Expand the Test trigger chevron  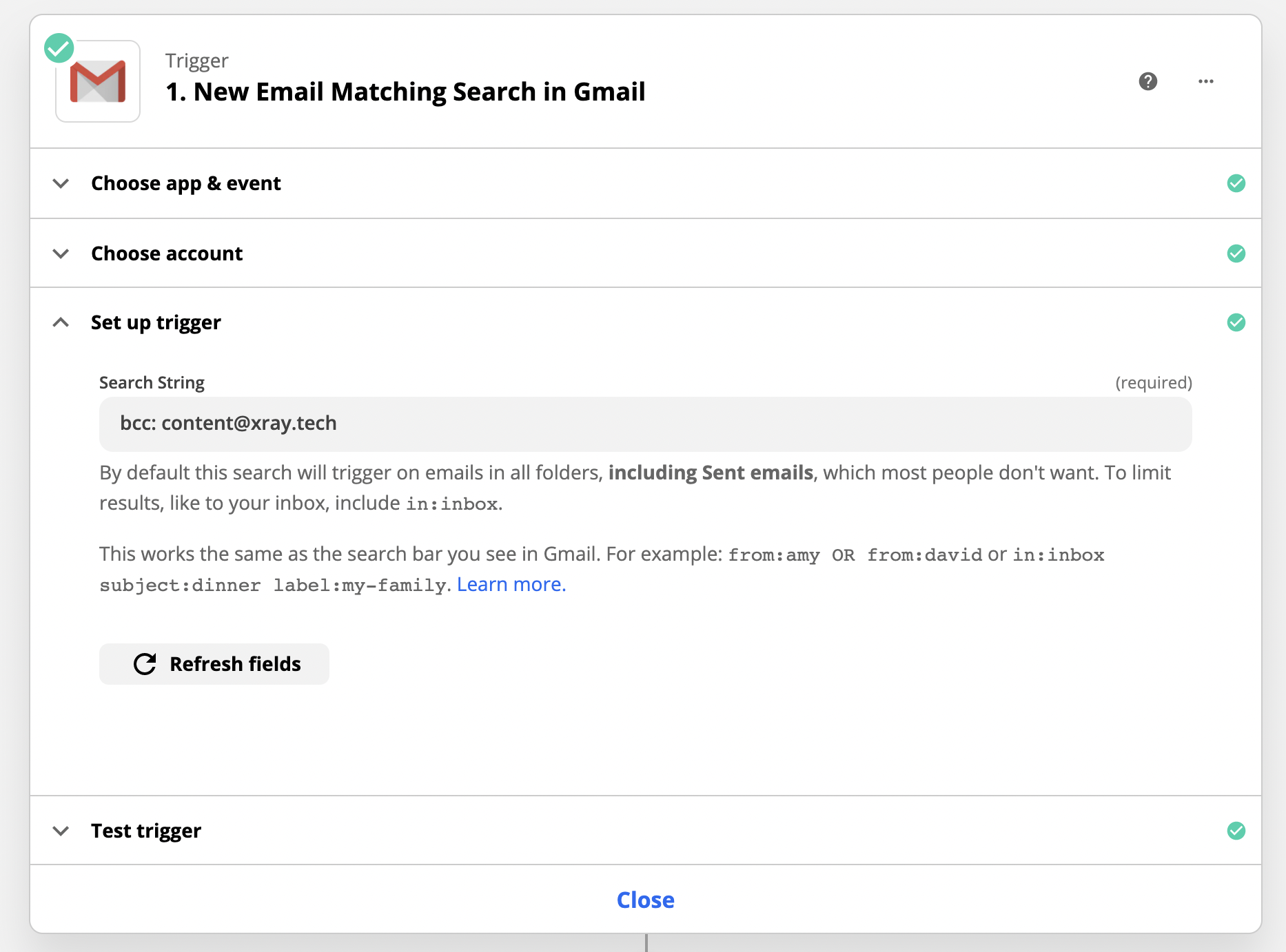point(61,831)
